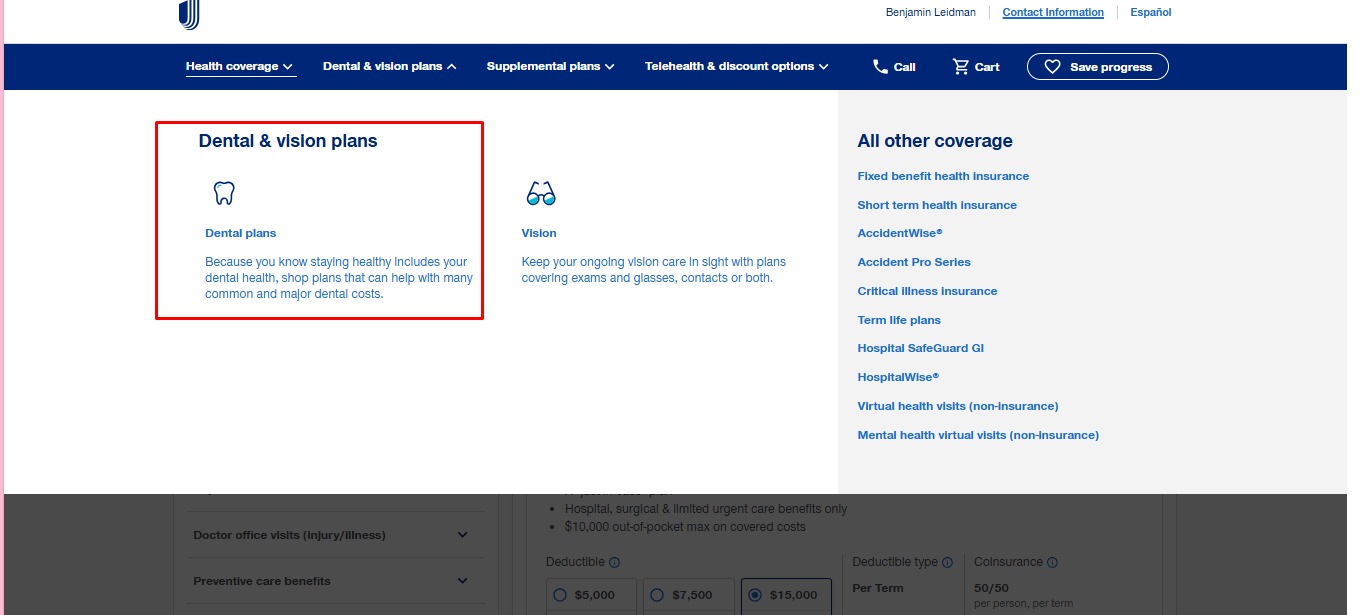The width and height of the screenshot is (1359, 615).
Task: Select the $5,000 deductible option
Action: [560, 595]
